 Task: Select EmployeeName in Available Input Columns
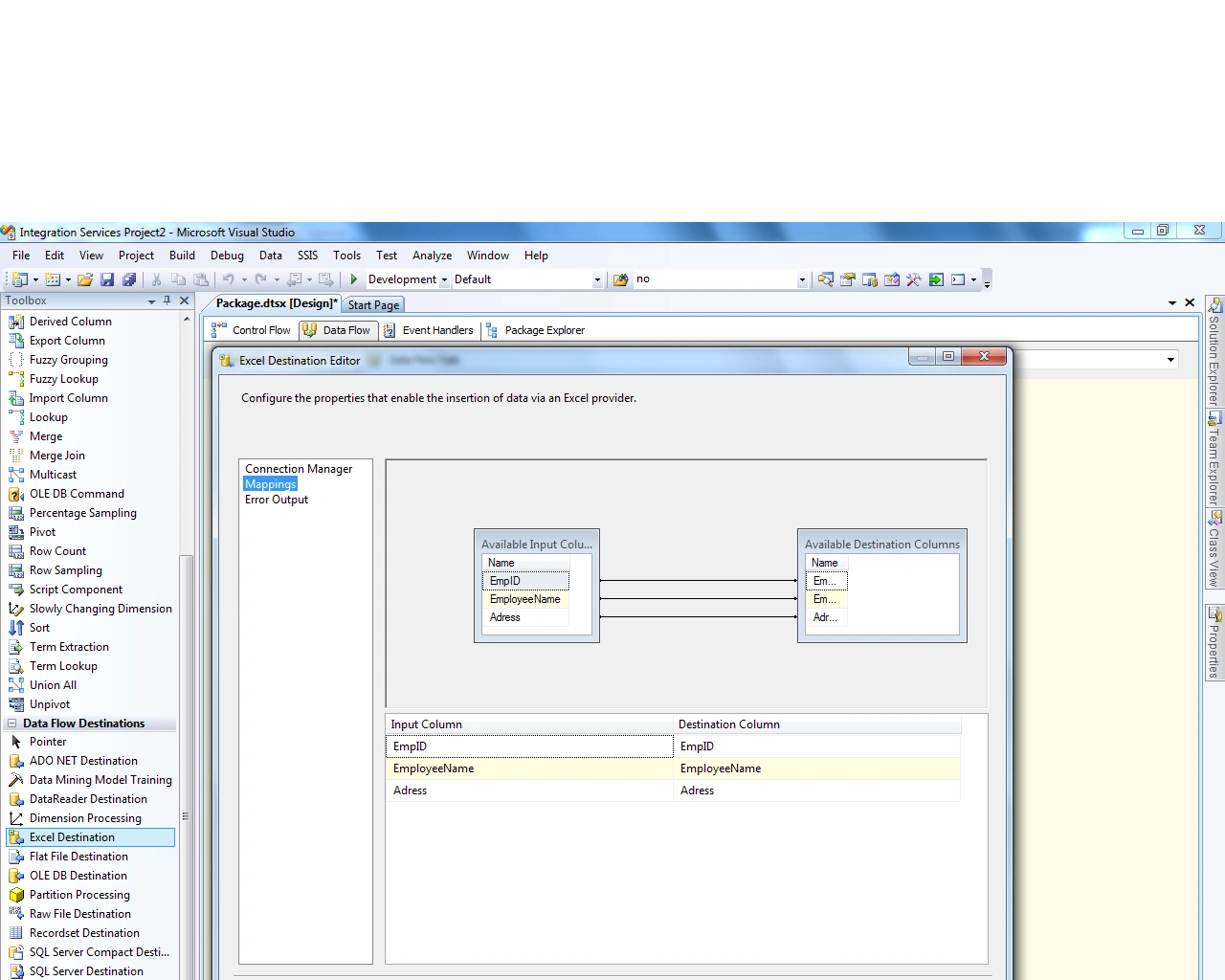point(525,599)
